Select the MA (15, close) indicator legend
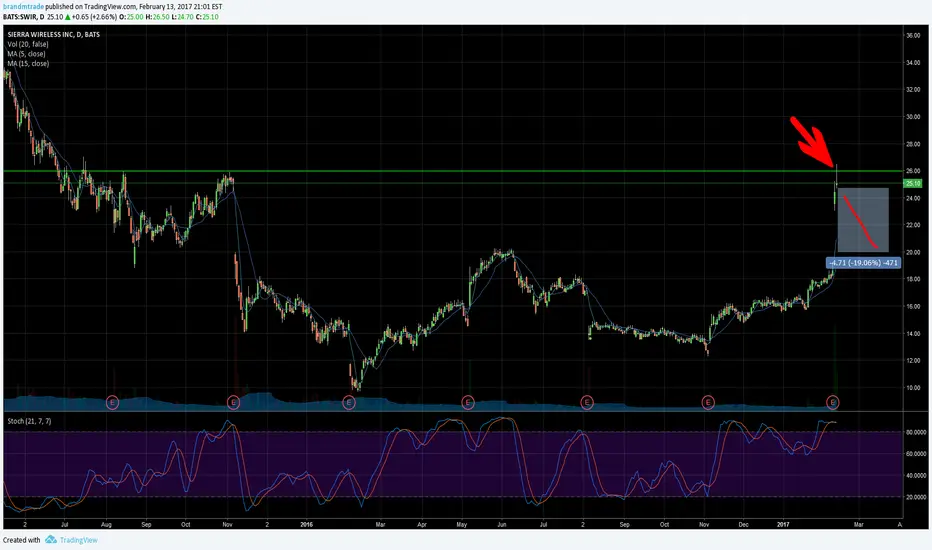 [28, 63]
